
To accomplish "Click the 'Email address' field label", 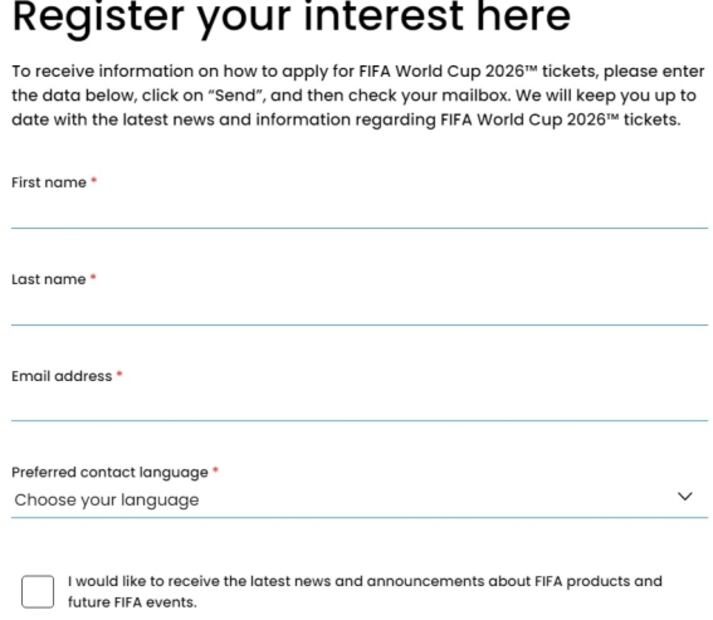I will coord(62,376).
